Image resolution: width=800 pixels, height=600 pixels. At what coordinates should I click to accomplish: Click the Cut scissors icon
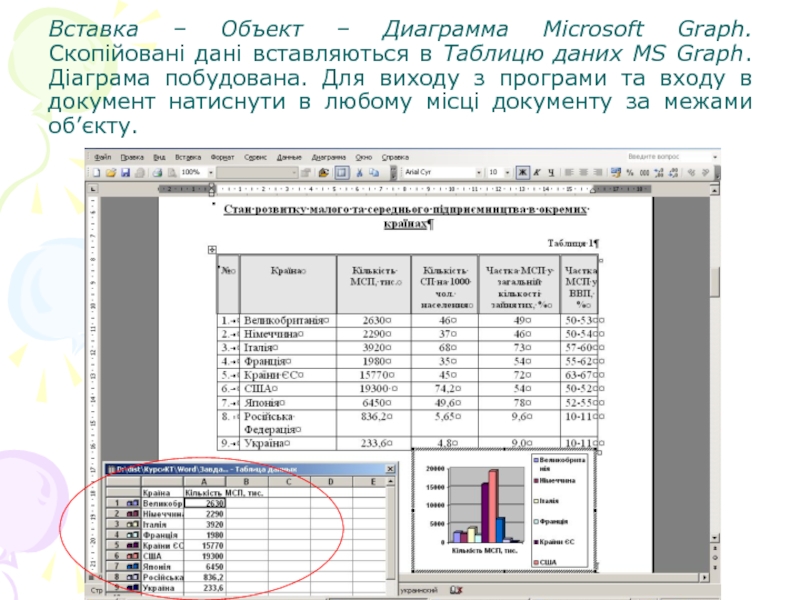pyautogui.click(x=359, y=173)
